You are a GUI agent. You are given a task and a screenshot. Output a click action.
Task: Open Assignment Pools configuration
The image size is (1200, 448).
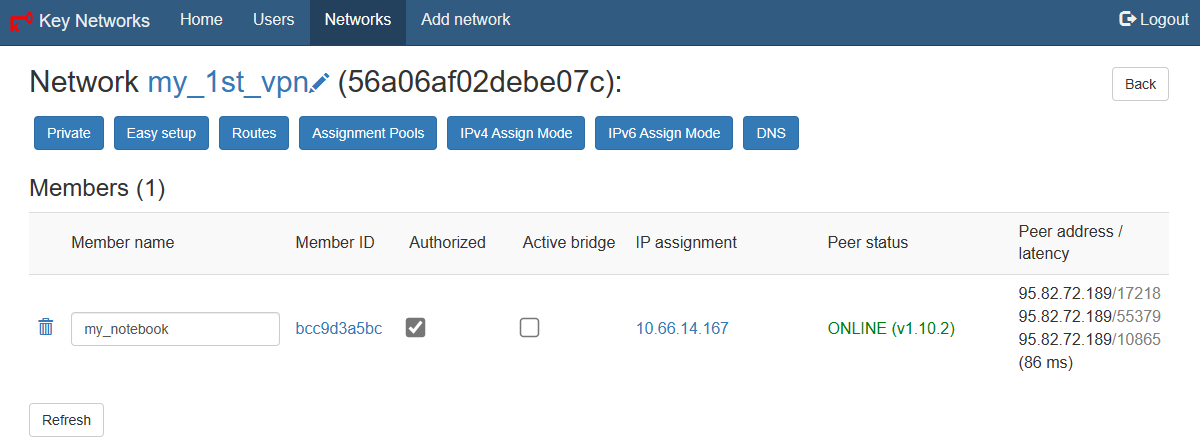coord(368,133)
